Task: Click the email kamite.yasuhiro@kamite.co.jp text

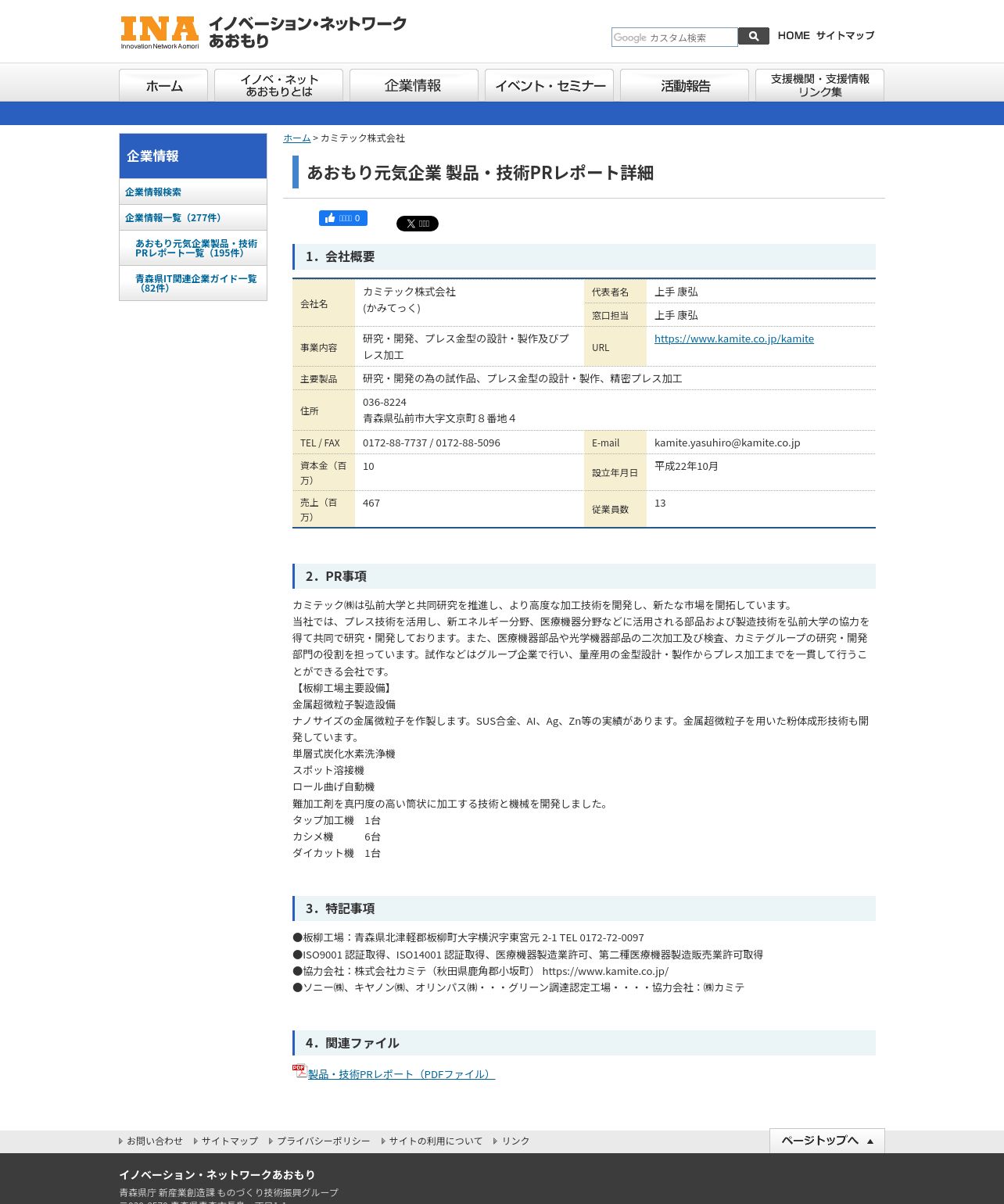Action: (727, 443)
